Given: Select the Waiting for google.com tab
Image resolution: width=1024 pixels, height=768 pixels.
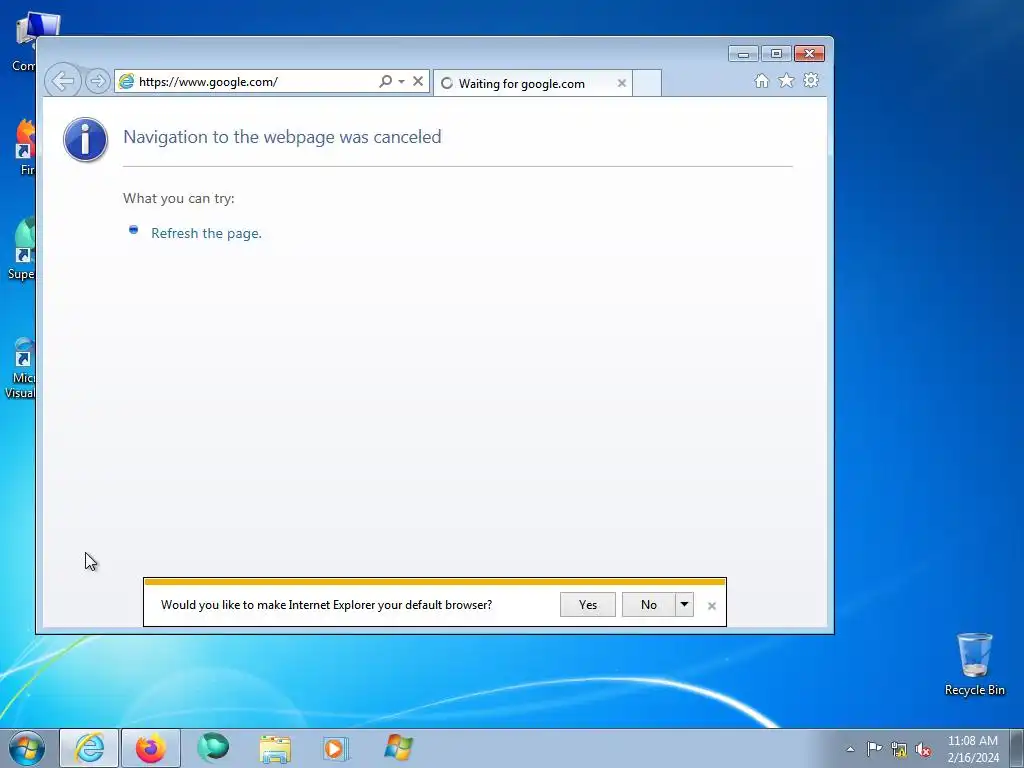Looking at the screenshot, I should point(533,83).
